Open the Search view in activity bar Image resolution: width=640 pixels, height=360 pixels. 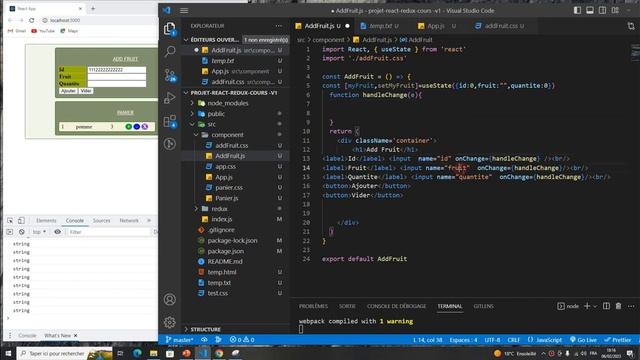point(170,51)
